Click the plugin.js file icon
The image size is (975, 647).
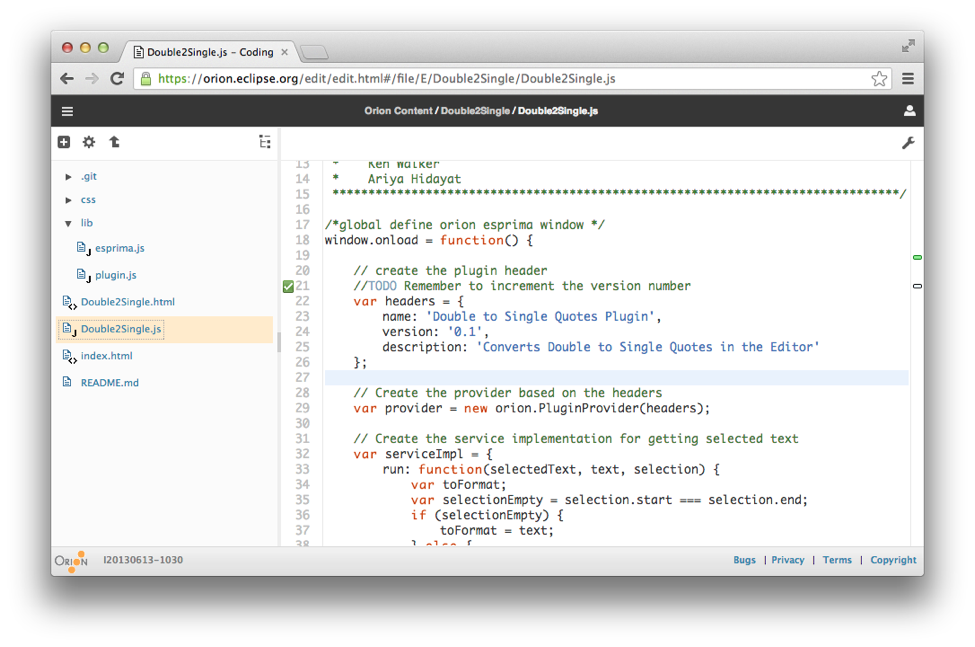pos(83,275)
